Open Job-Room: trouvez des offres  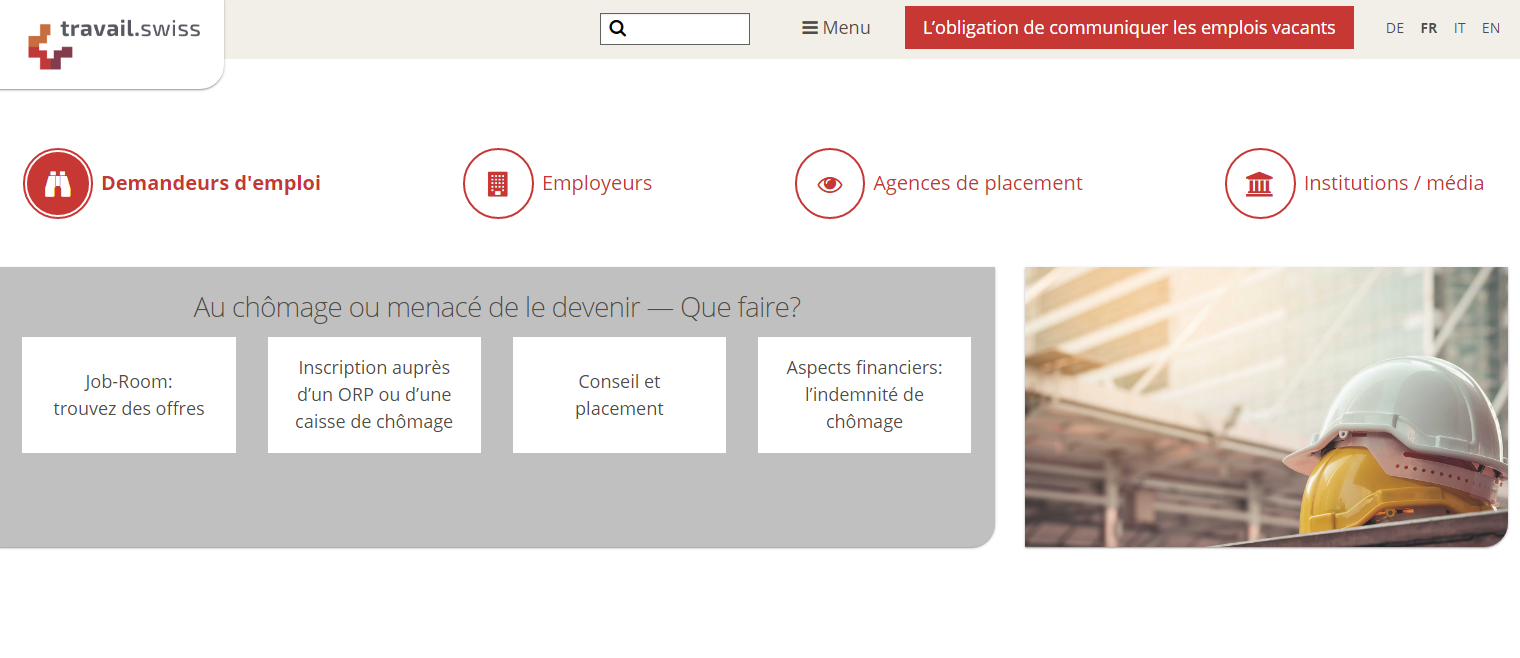pyautogui.click(x=128, y=394)
